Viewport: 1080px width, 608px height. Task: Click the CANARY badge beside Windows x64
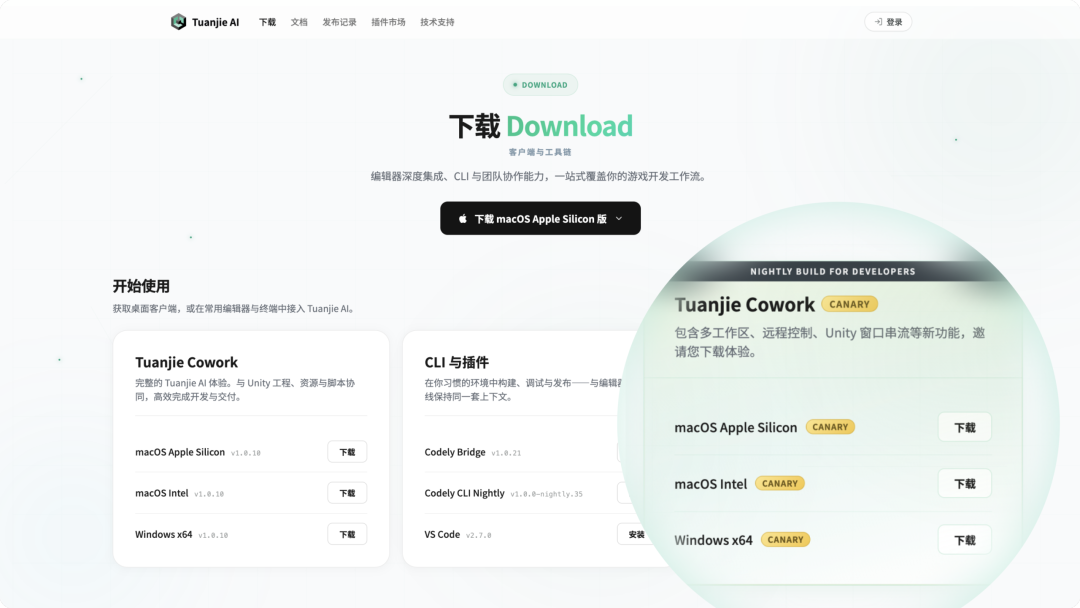click(x=785, y=540)
